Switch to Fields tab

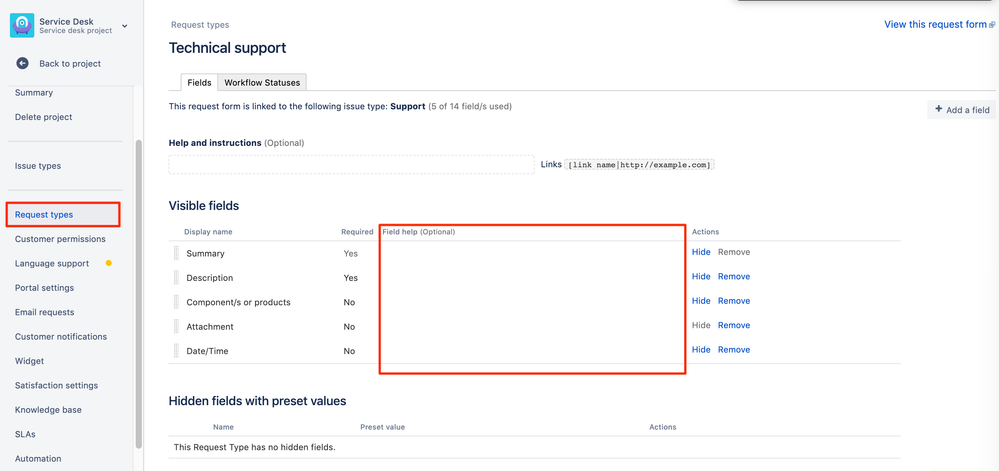click(x=199, y=83)
